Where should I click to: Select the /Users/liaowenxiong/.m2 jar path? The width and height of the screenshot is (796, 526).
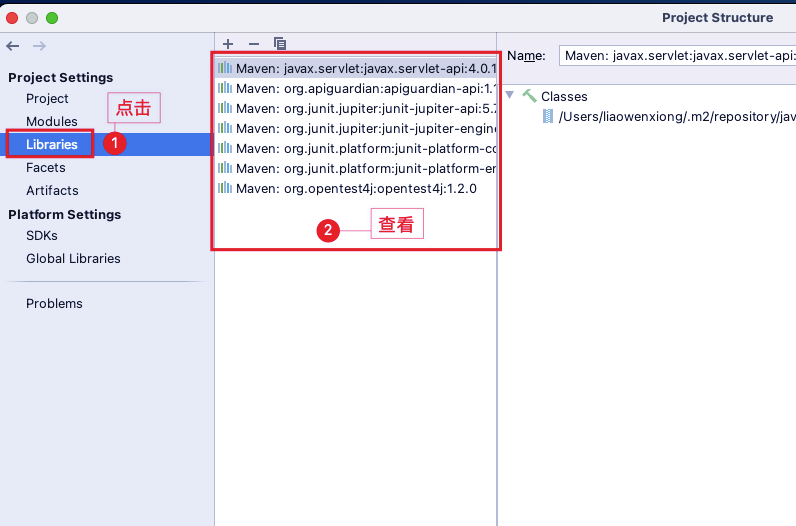pyautogui.click(x=677, y=116)
